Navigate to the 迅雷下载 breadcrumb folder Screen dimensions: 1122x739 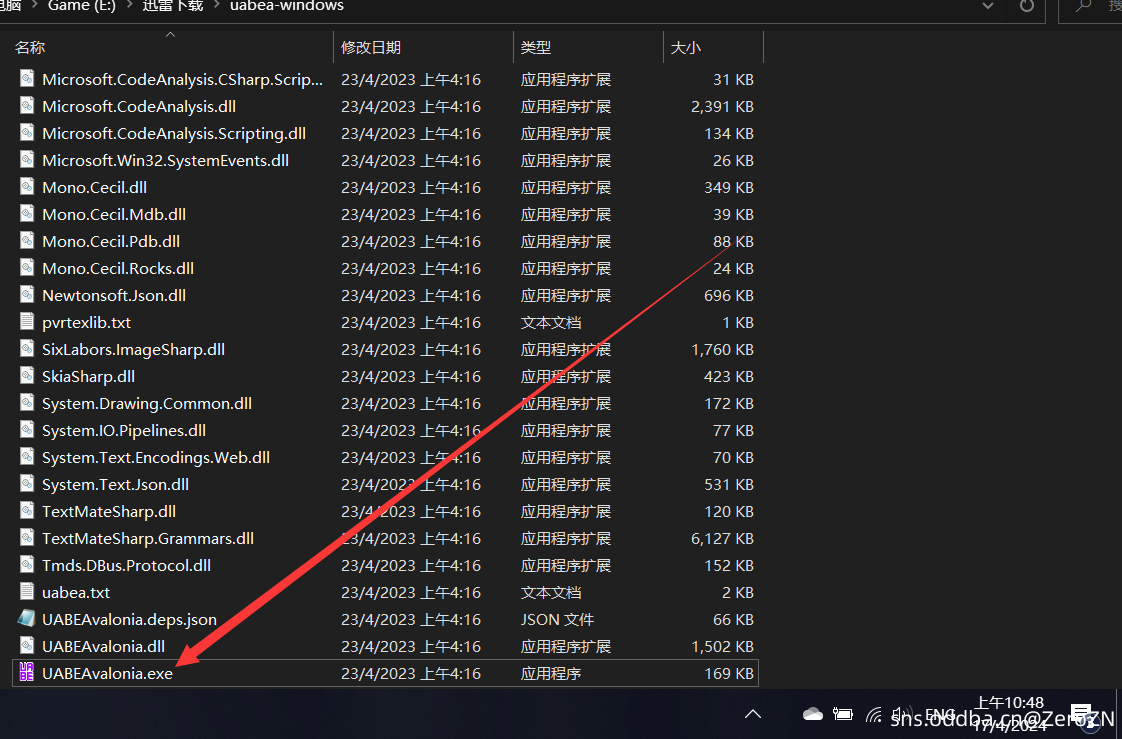click(172, 6)
